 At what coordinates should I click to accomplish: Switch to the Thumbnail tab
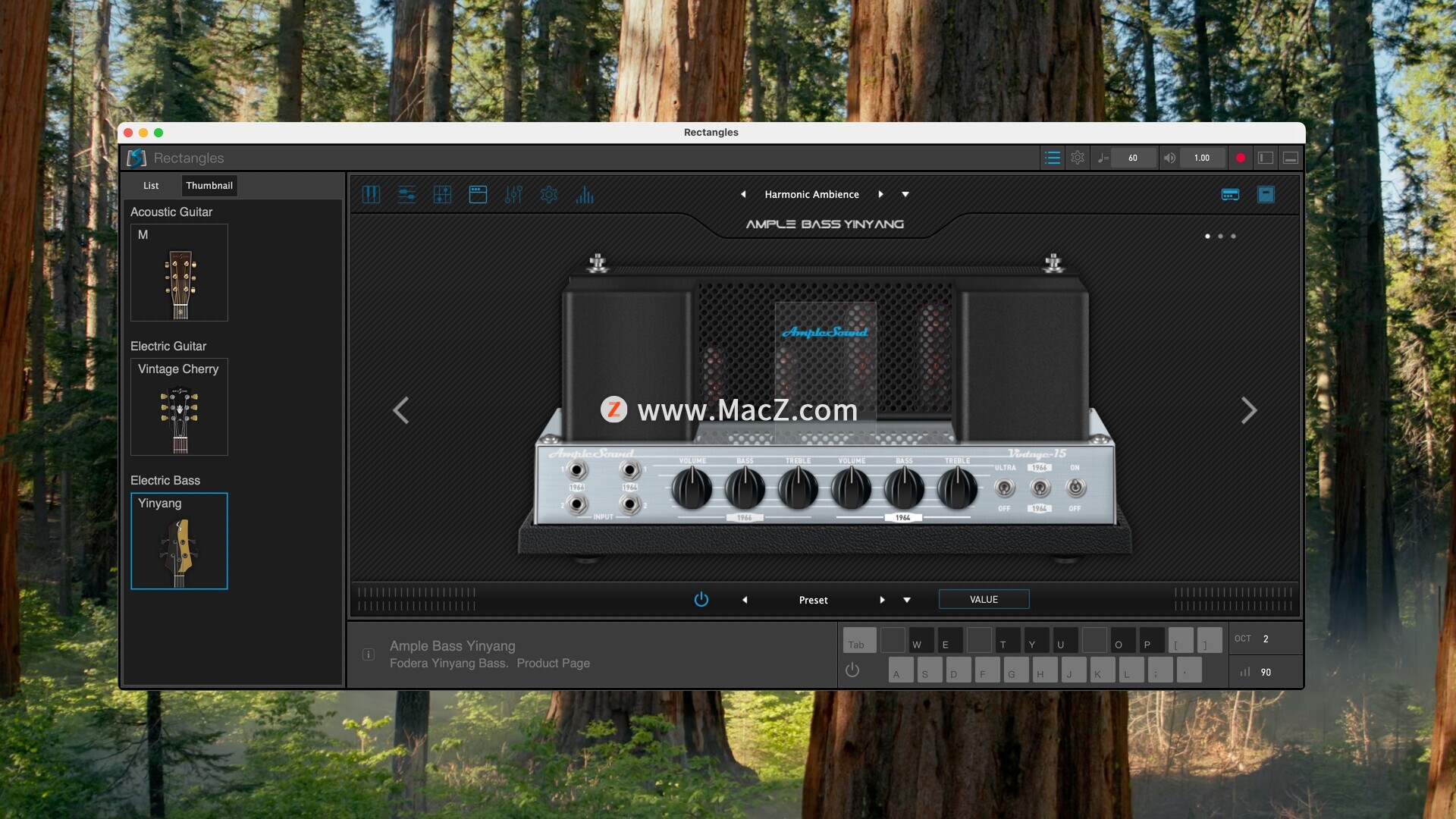click(x=209, y=186)
